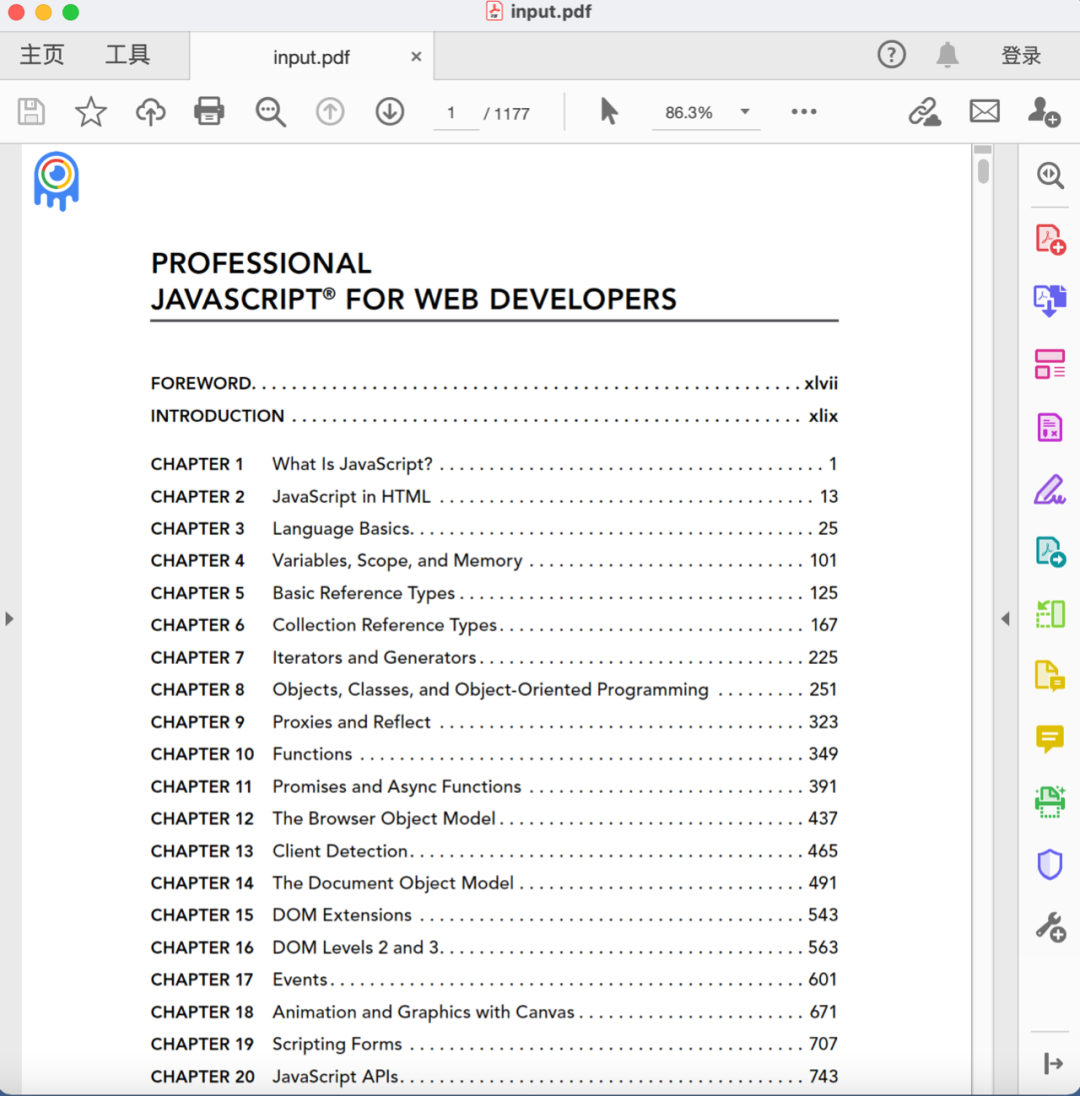The height and width of the screenshot is (1096, 1080).
Task: Click page number 437 for Chapter 12
Action: coord(823,819)
